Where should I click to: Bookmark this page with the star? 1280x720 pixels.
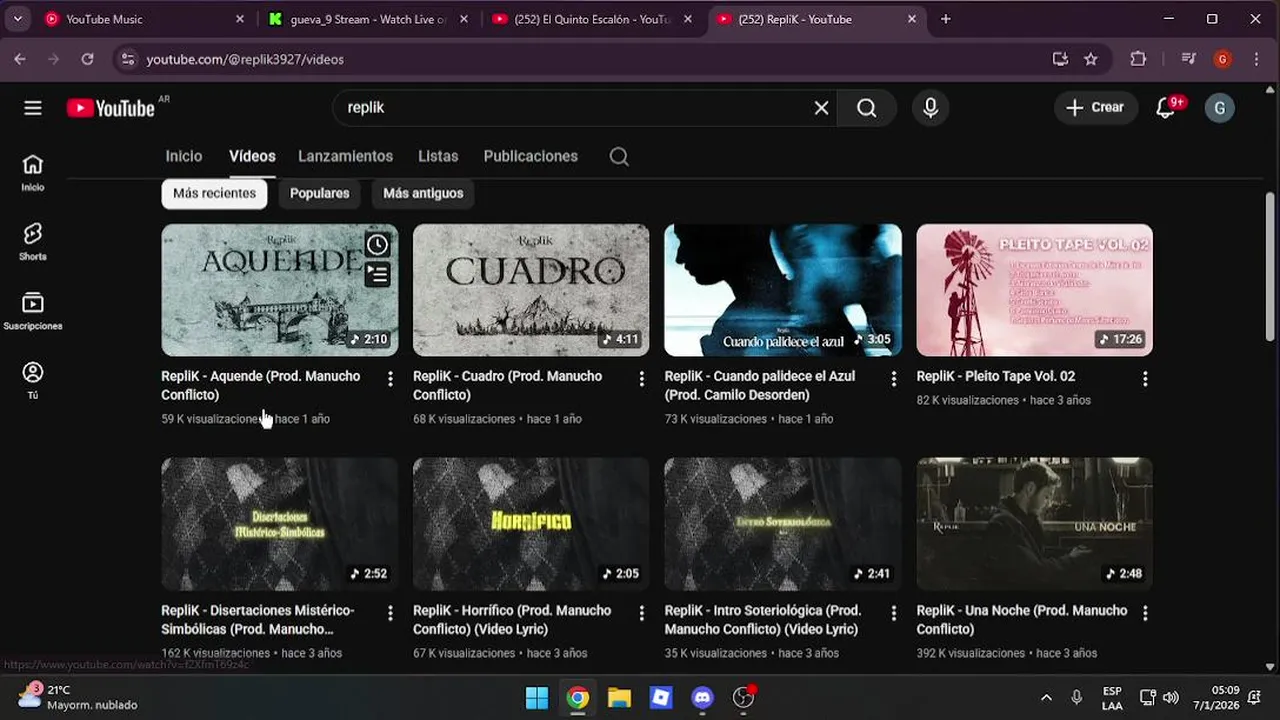coord(1091,59)
